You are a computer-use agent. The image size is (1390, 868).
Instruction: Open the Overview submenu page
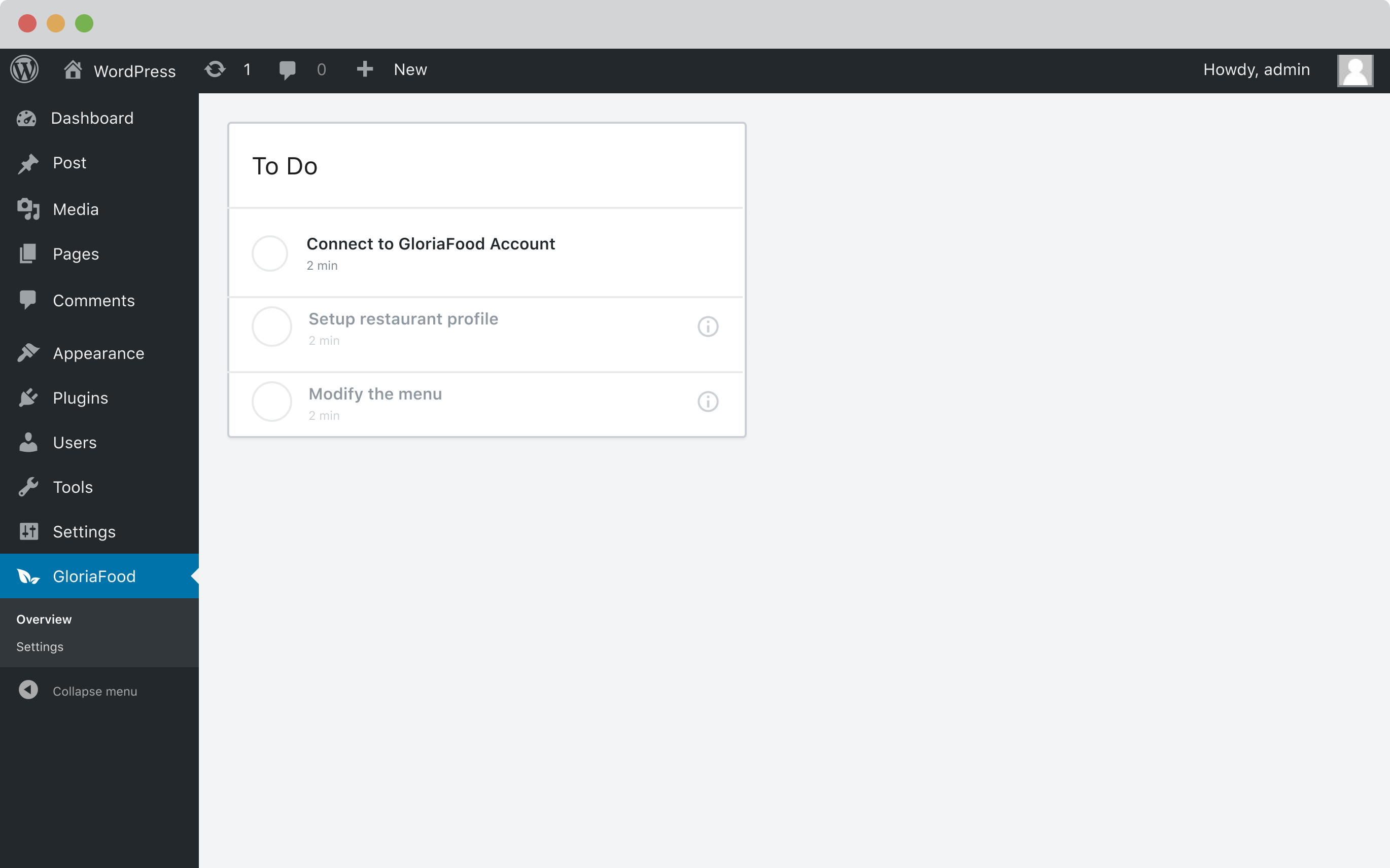(x=44, y=619)
